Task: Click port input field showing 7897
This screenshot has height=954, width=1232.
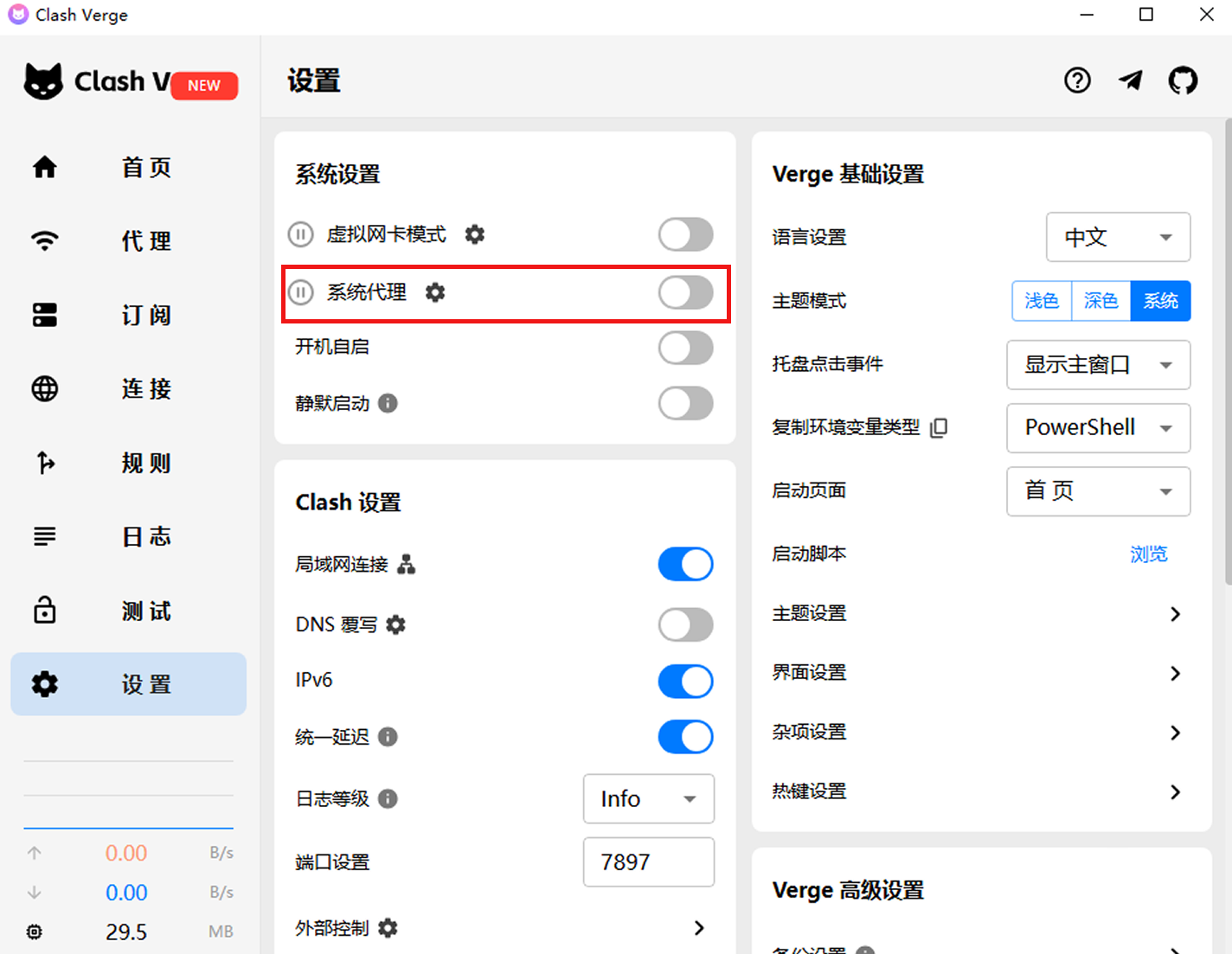Action: [649, 862]
